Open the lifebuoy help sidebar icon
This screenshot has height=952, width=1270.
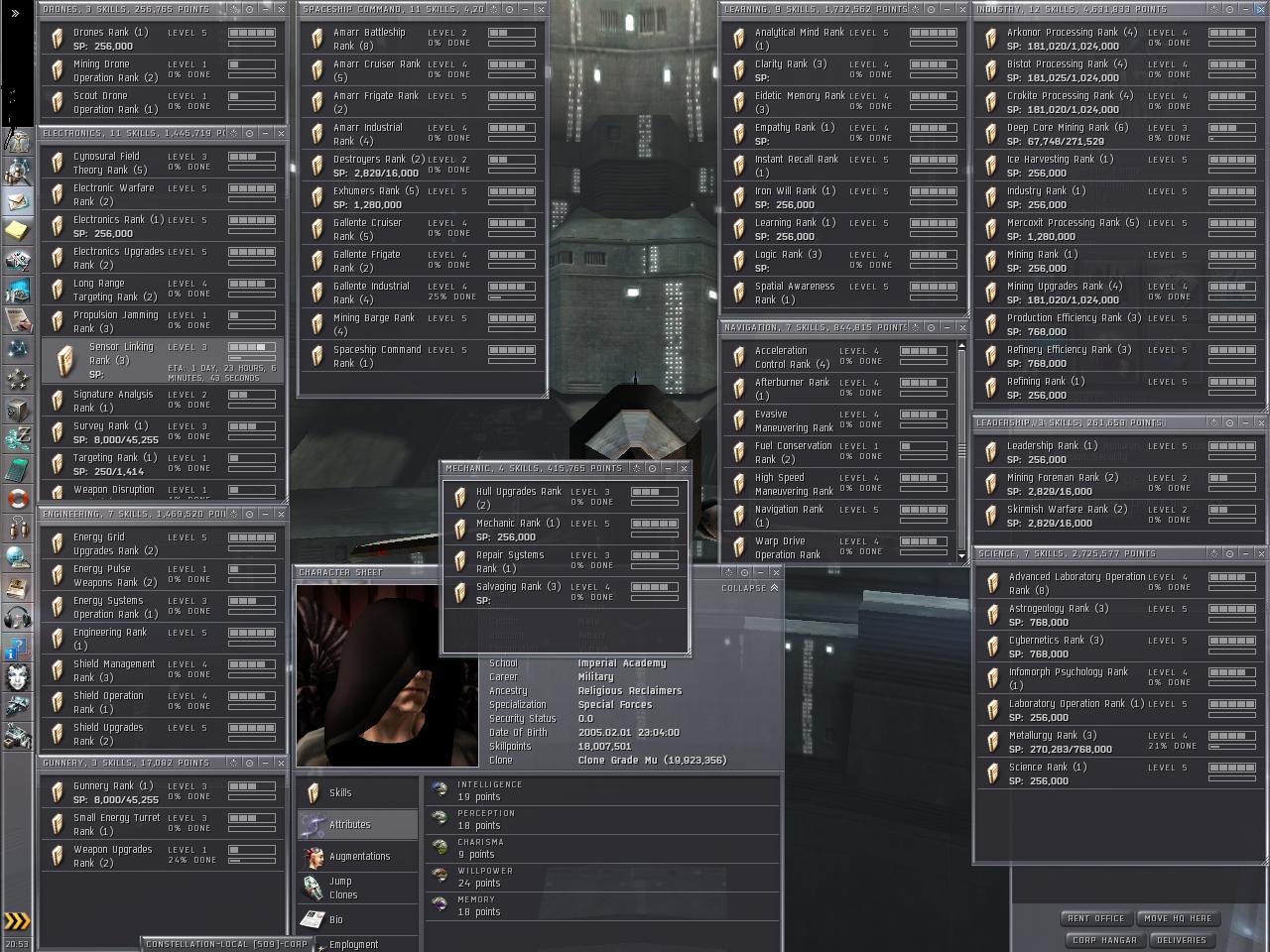pos(18,498)
